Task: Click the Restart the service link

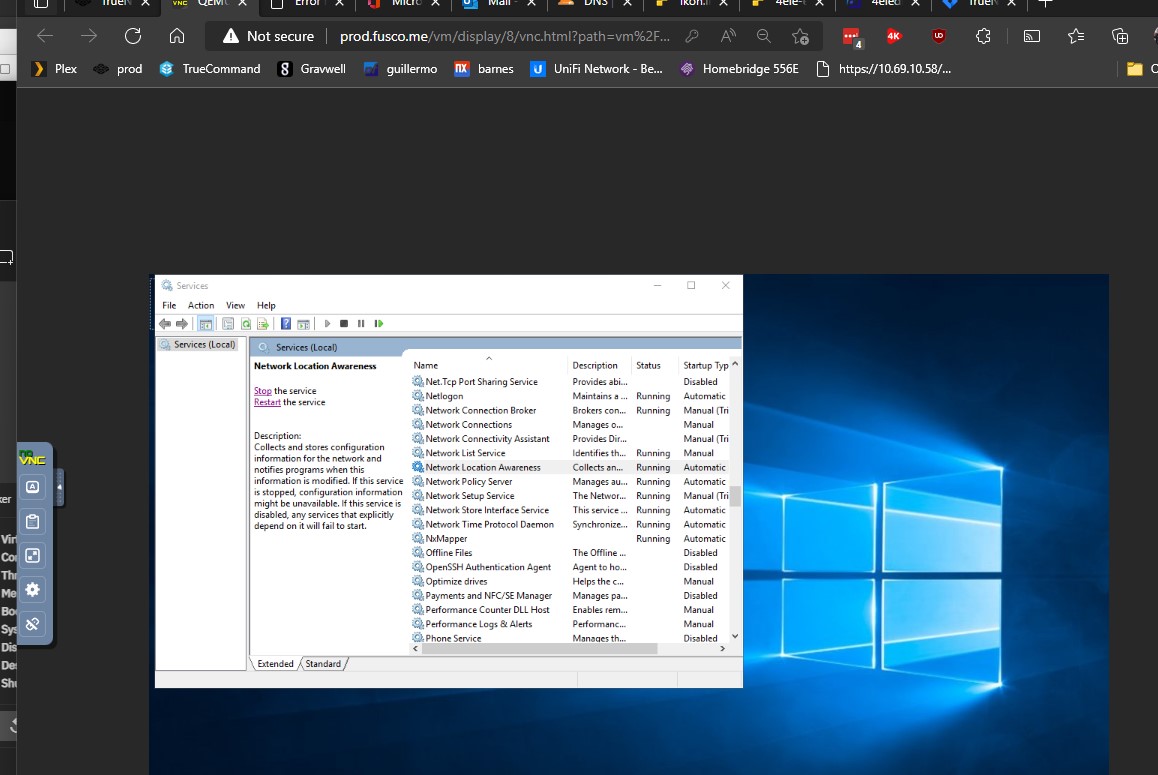Action: pos(267,402)
